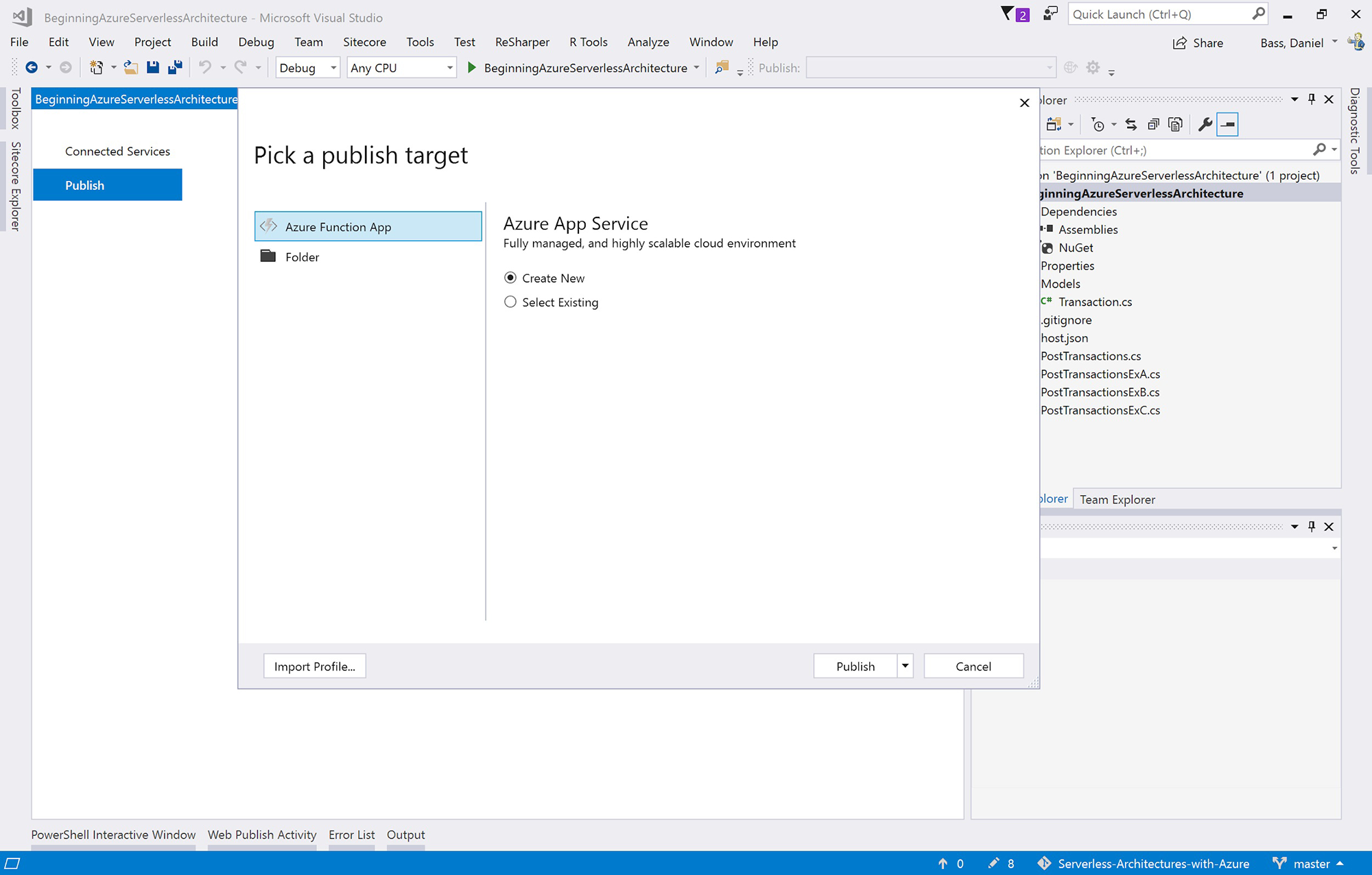Image resolution: width=1372 pixels, height=875 pixels.
Task: Select PostTransactionsExB.cs in Solution Explorer
Action: click(x=1100, y=392)
